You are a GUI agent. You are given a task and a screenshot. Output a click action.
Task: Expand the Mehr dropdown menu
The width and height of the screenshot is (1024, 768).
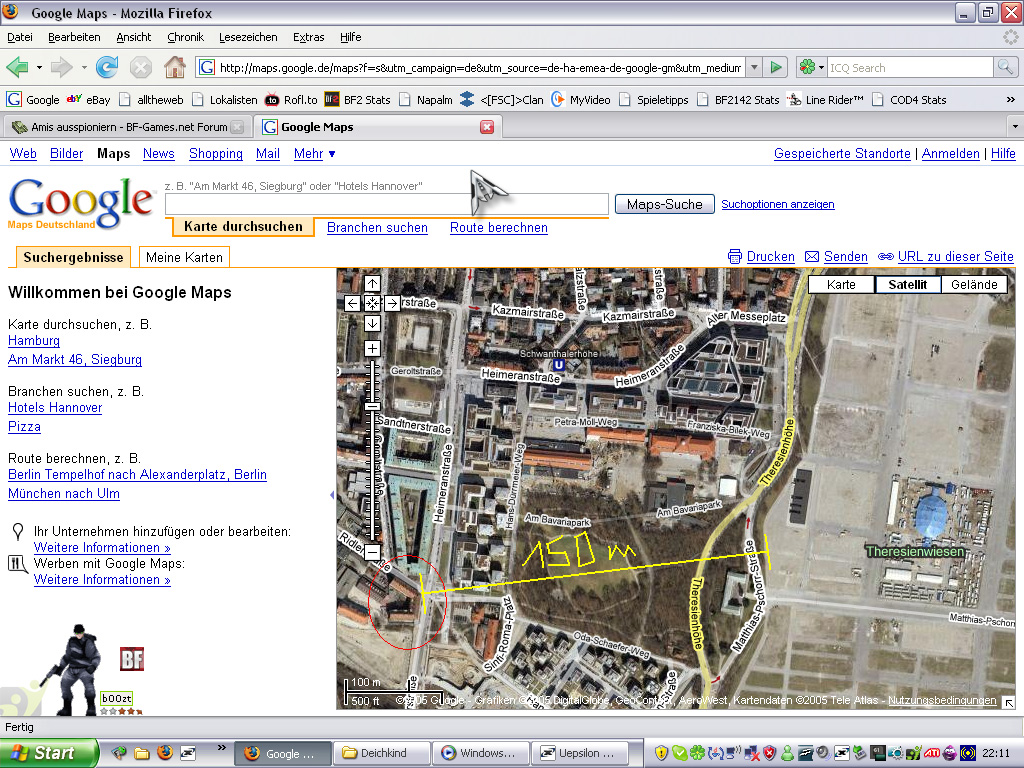click(315, 154)
